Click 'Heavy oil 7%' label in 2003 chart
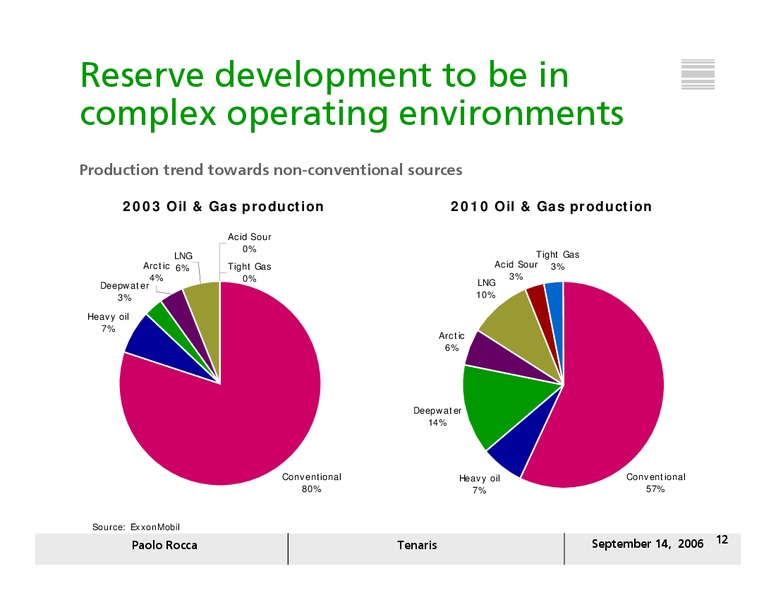The height and width of the screenshot is (600, 776). (108, 322)
